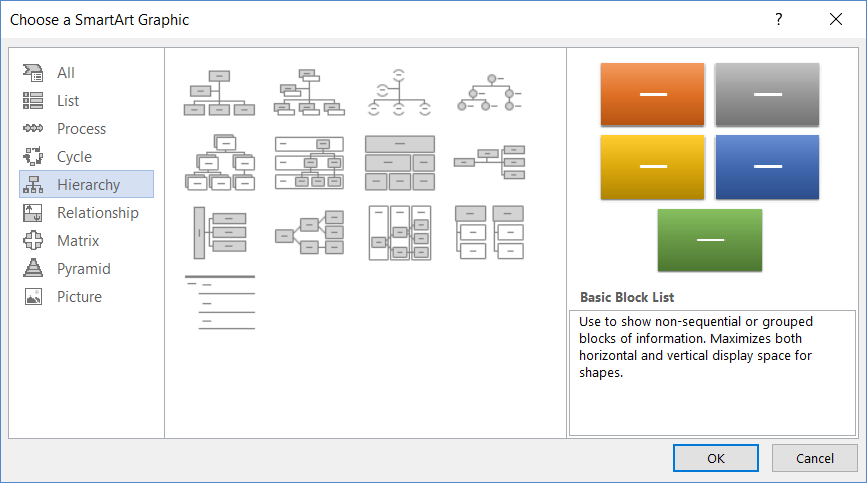
Task: Confirm selection with the OK button
Action: click(715, 458)
